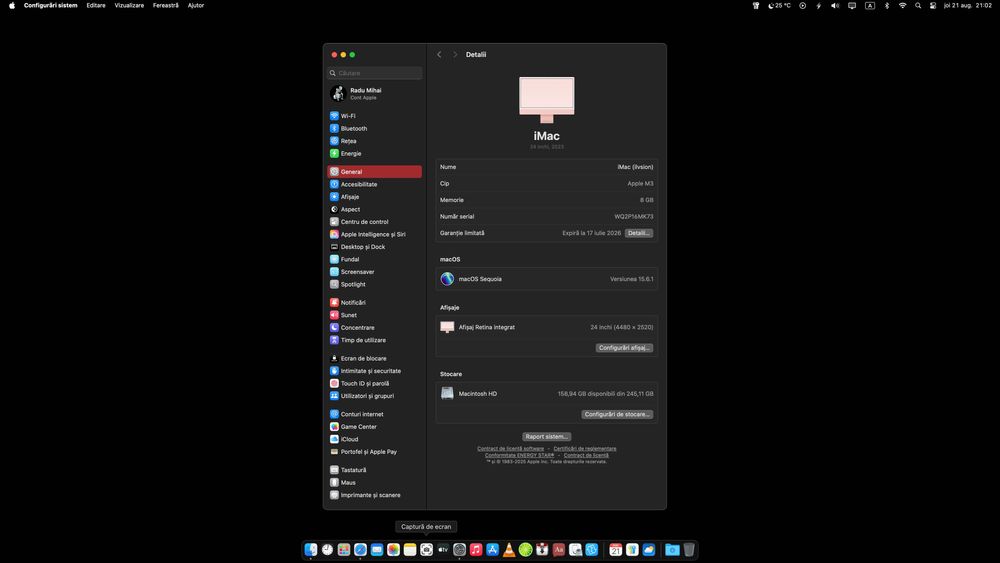
Task: Open the Detalii warranty button
Action: click(x=638, y=233)
